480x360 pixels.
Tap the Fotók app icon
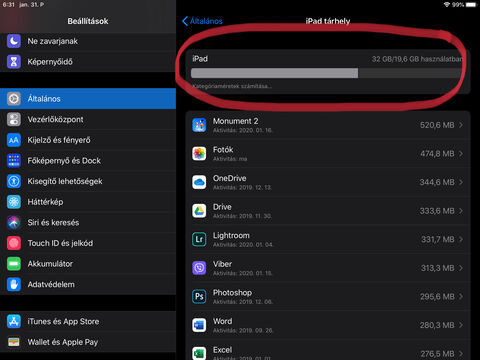coord(199,154)
